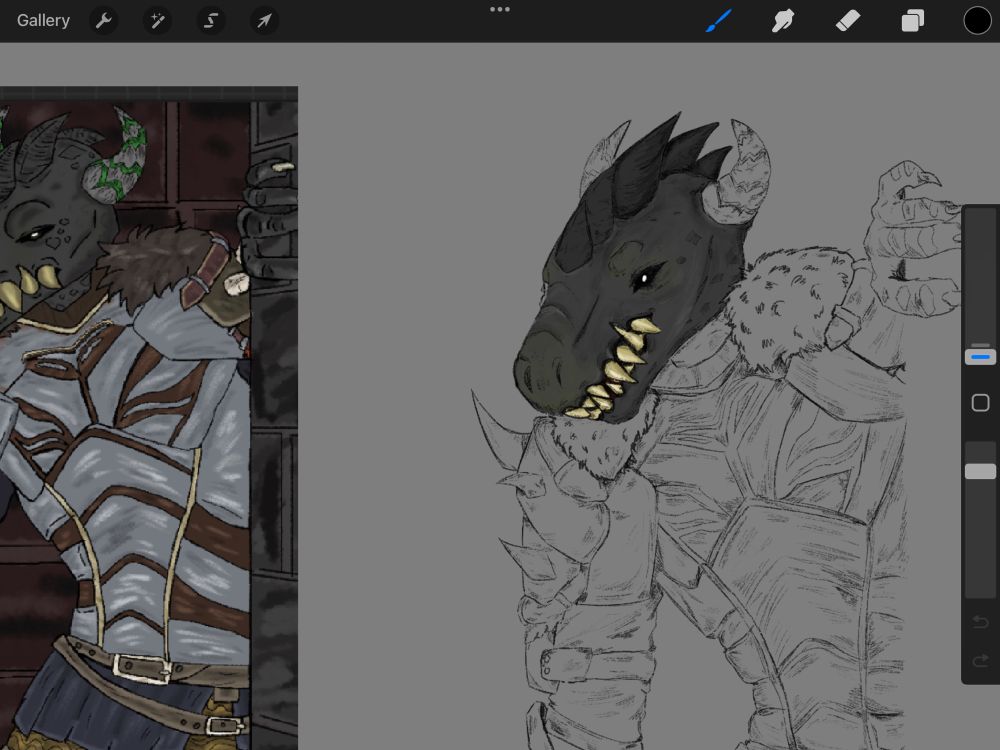This screenshot has width=1000, height=750.
Task: Open the black color swatch picker
Action: tap(977, 20)
